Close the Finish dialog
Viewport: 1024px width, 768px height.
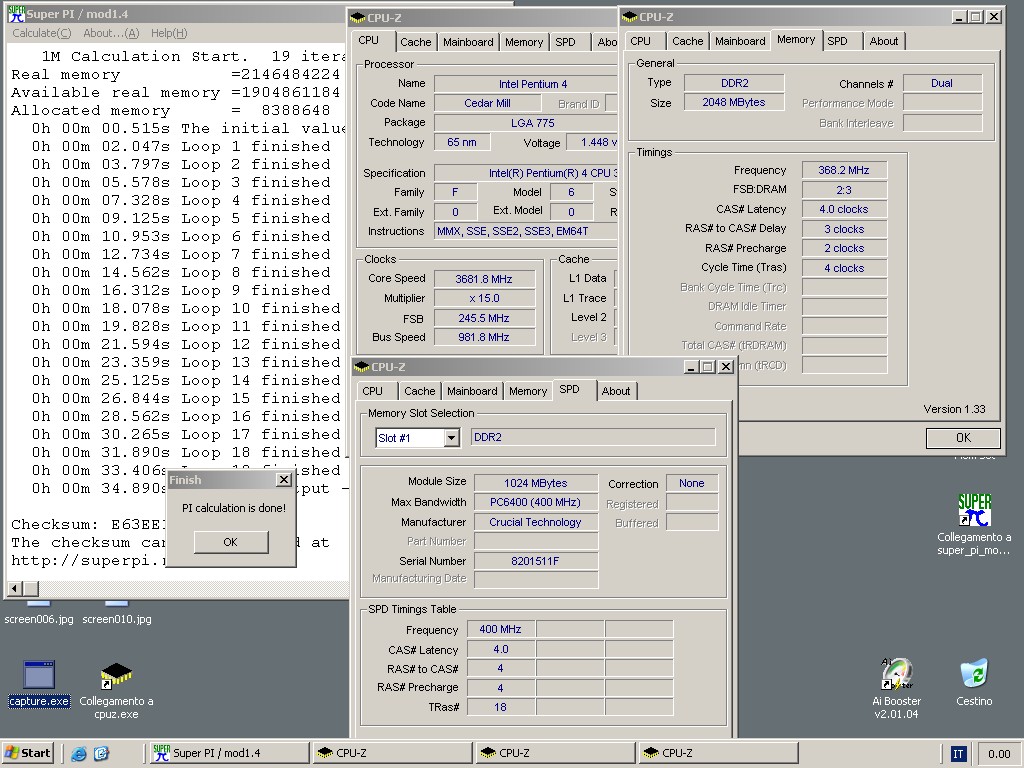283,480
